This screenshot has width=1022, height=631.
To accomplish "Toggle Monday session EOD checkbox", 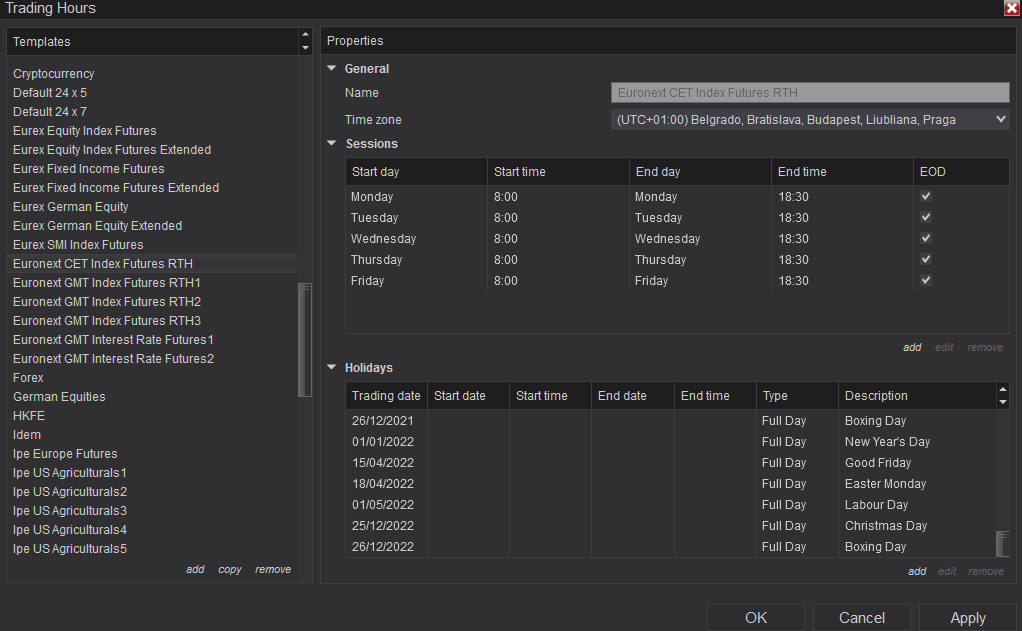I will [926, 197].
